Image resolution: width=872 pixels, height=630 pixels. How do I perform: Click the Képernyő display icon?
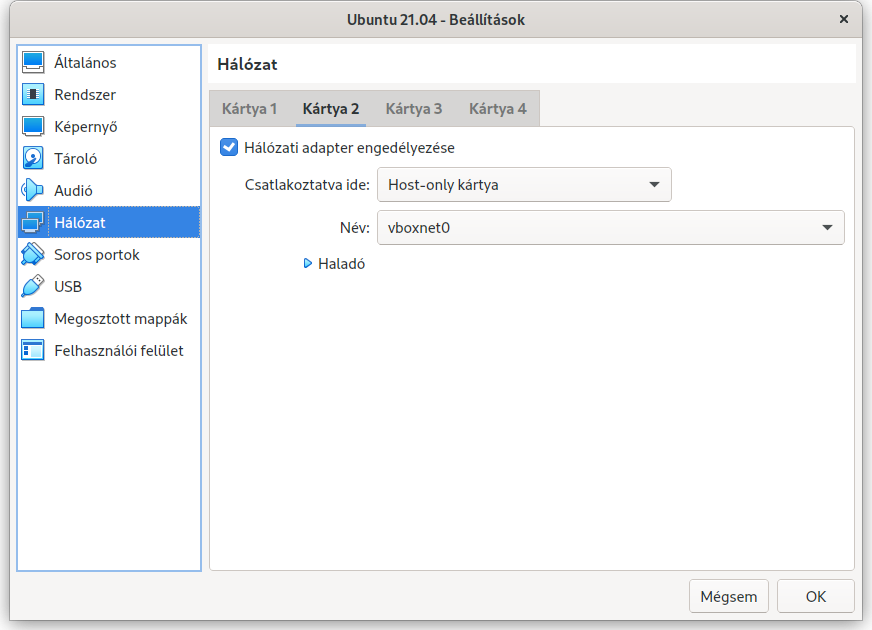pos(33,126)
